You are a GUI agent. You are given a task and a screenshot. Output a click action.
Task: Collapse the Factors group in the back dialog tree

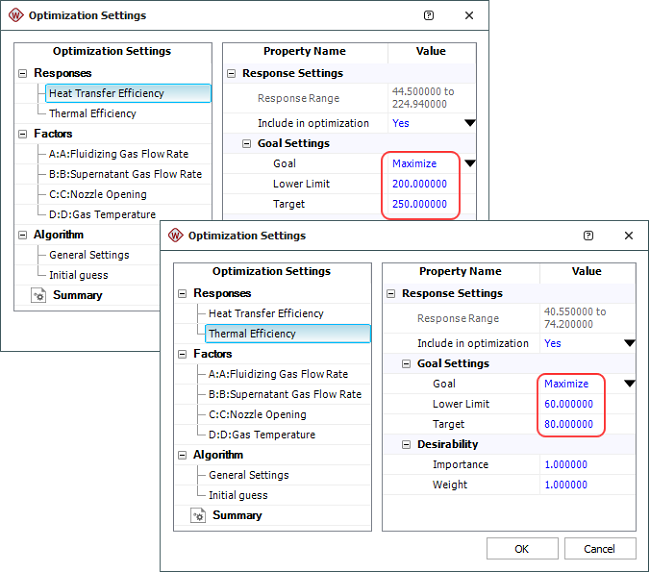(x=23, y=134)
